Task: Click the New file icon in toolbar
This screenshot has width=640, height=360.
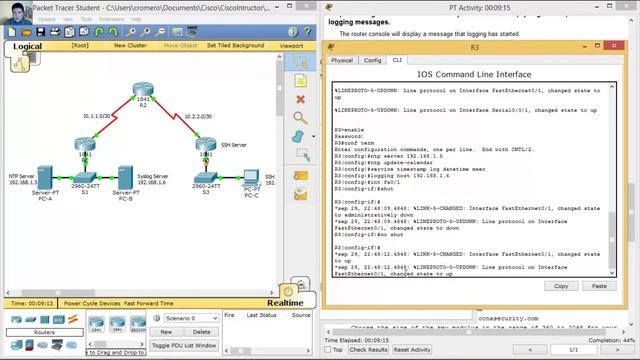Action: (12, 32)
